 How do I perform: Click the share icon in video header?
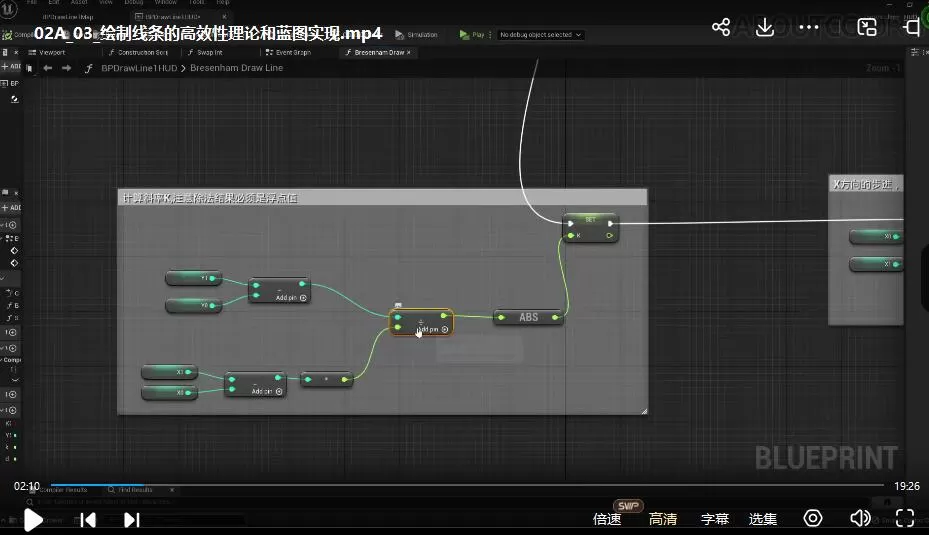pyautogui.click(x=721, y=27)
